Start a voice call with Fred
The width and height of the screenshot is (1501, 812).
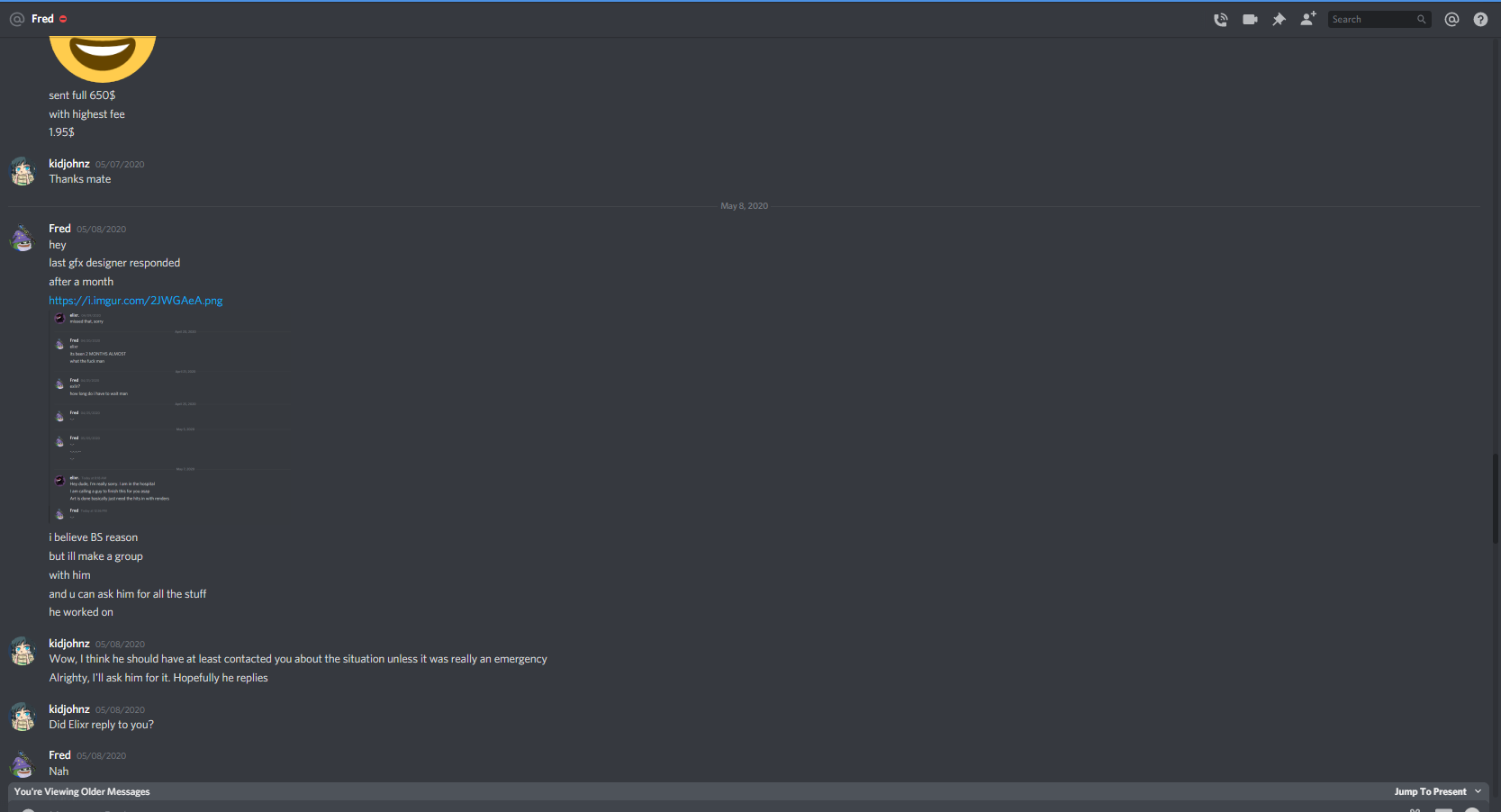coord(1220,19)
